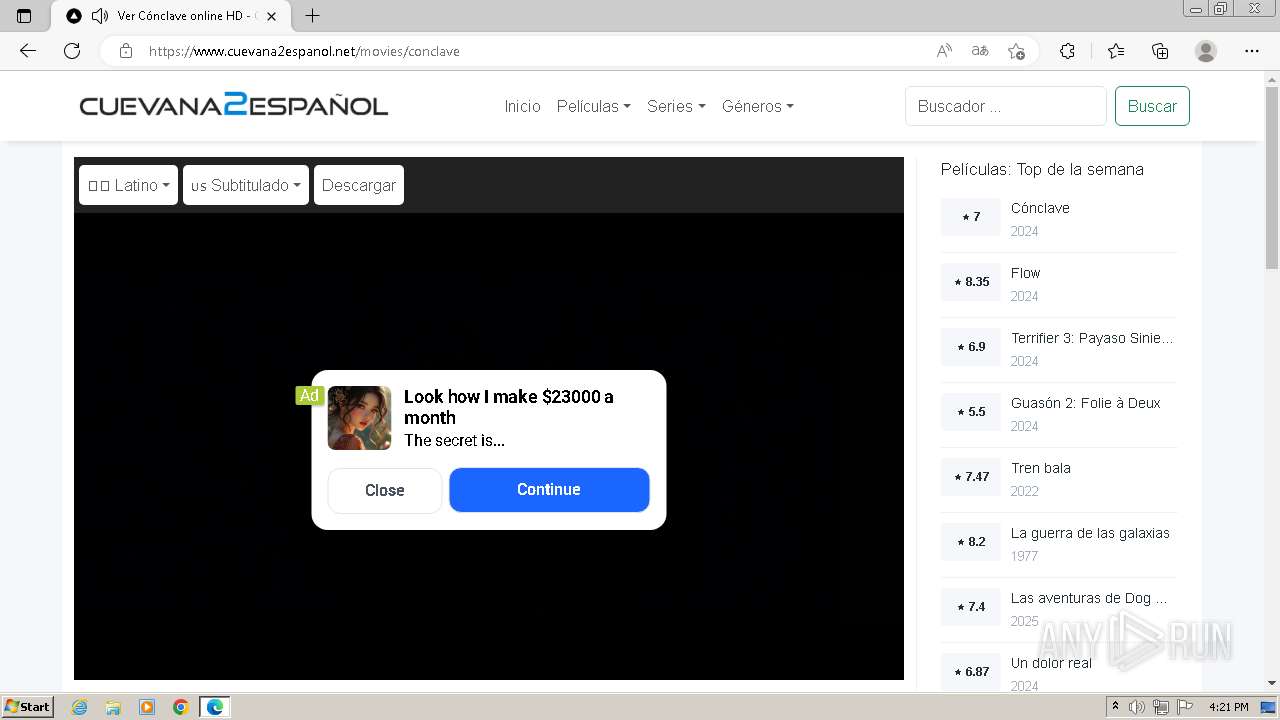1280x720 pixels.
Task: Click the 8.35 rating badge for Flow
Action: click(x=971, y=282)
